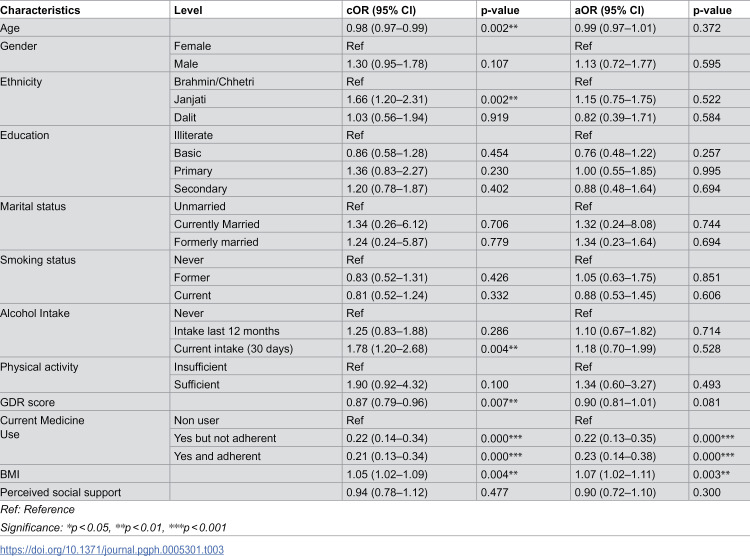This screenshot has height=556, width=750.
Task: Click the Yes and adherent cell
Action: (217, 456)
